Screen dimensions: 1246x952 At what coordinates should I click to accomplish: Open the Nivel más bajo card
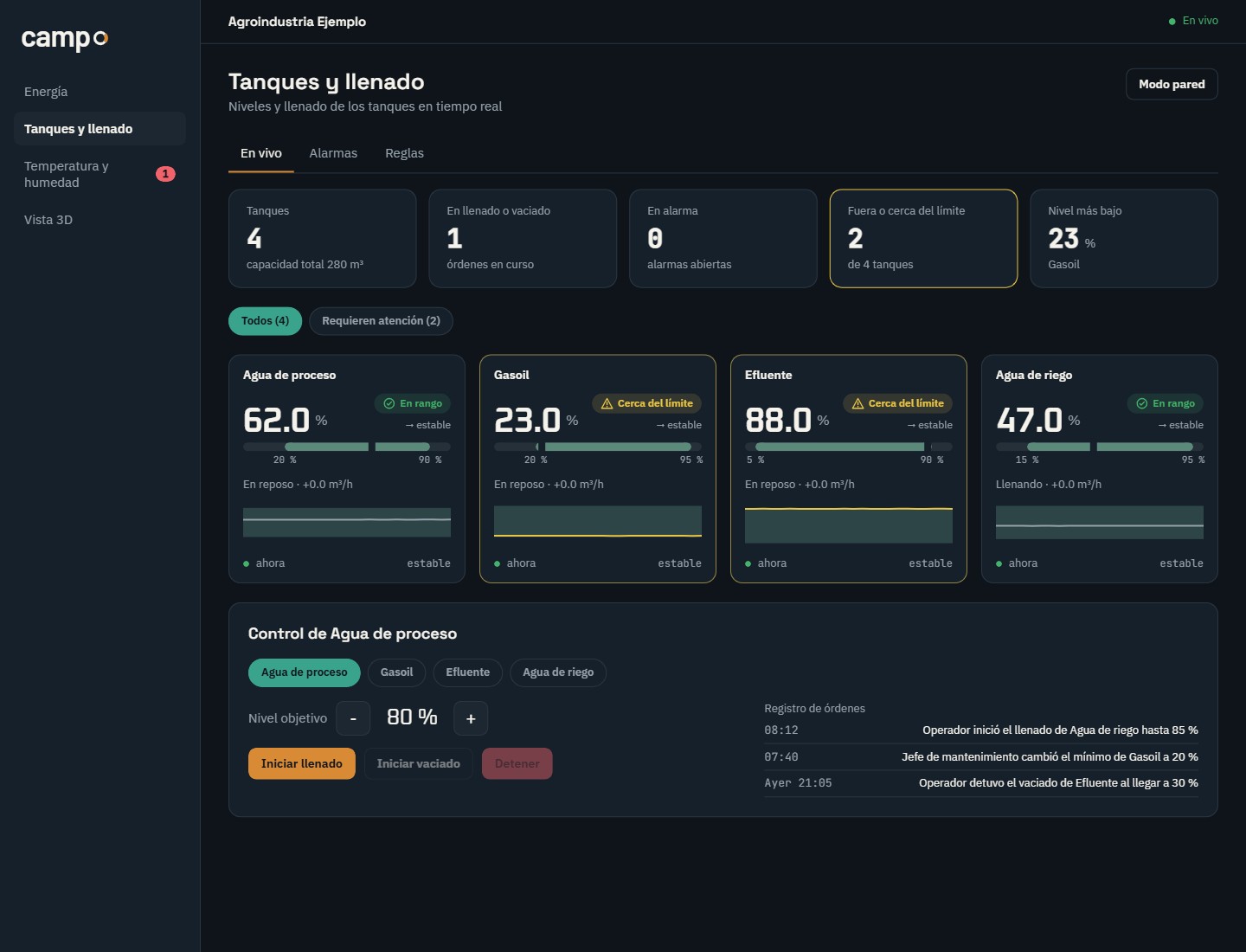coord(1124,239)
